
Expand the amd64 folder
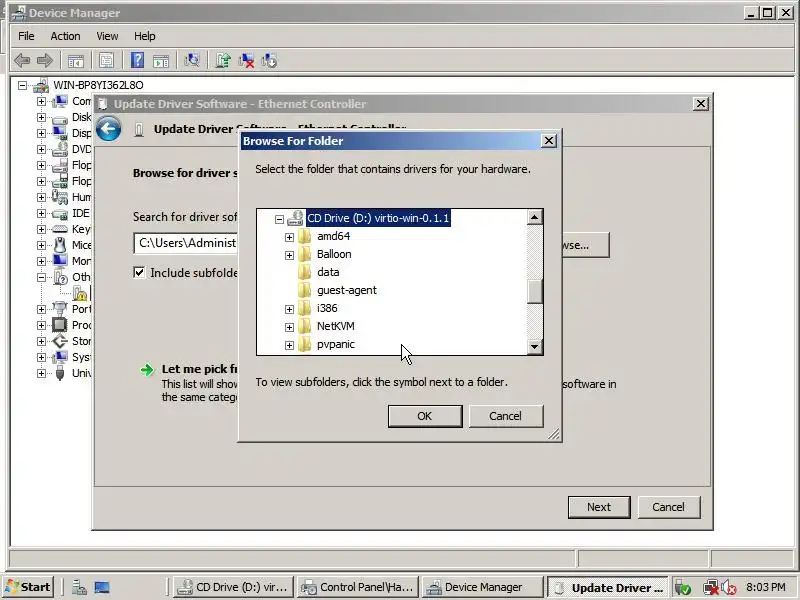click(x=289, y=237)
